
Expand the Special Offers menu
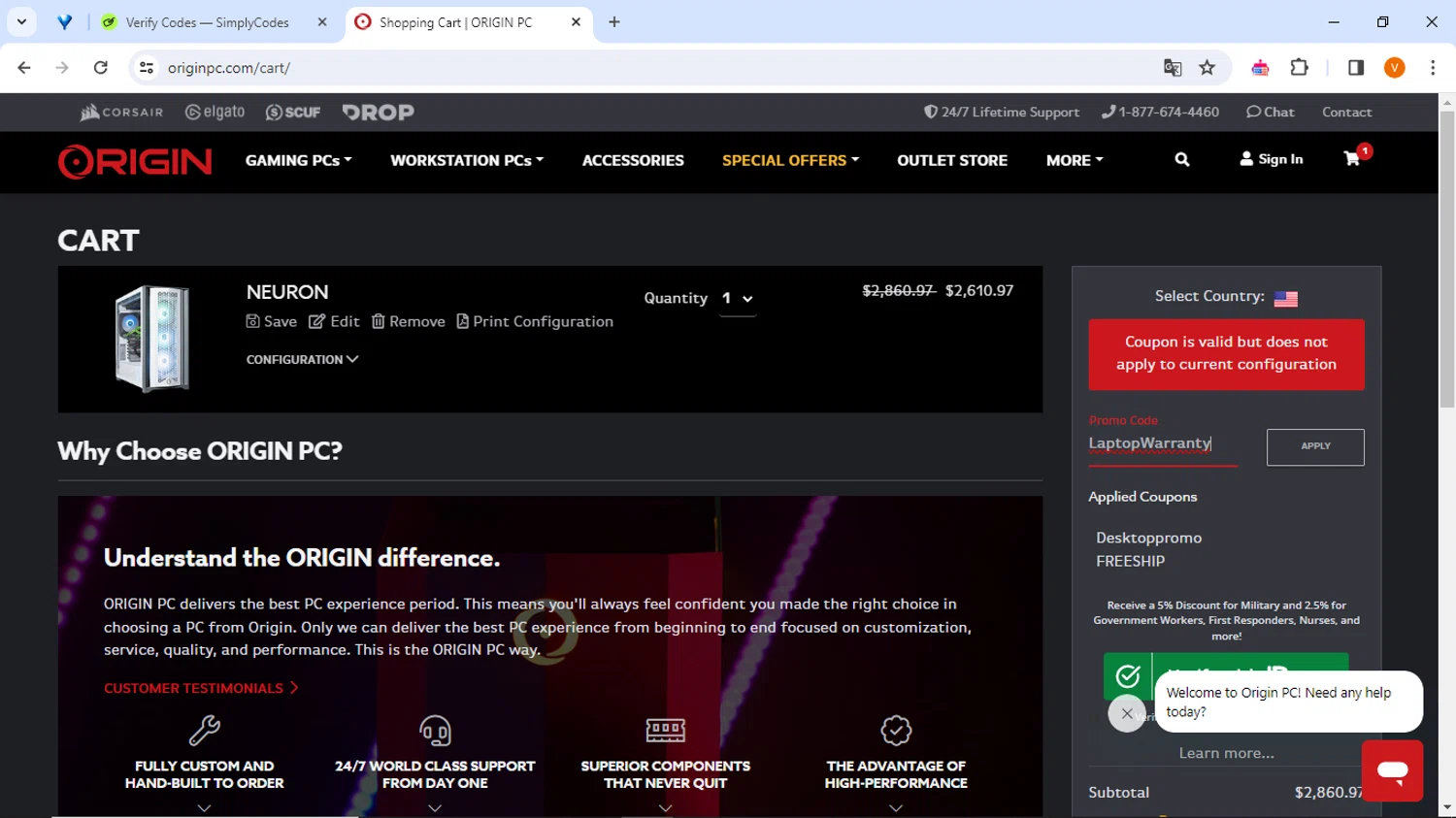pyautogui.click(x=790, y=161)
